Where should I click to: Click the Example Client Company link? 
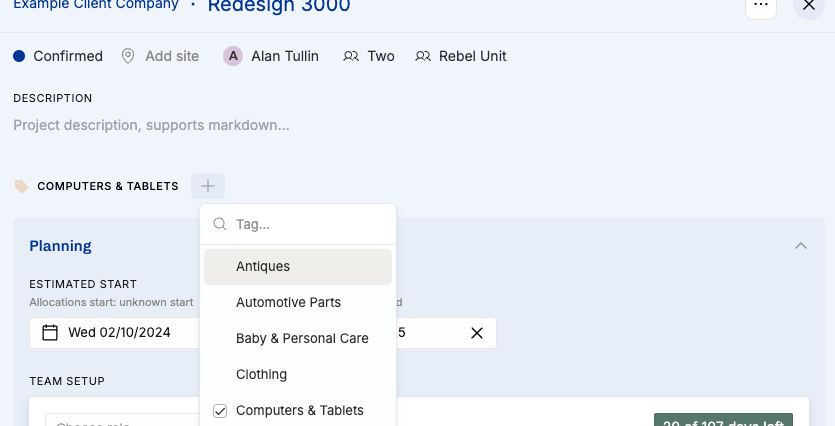[96, 6]
